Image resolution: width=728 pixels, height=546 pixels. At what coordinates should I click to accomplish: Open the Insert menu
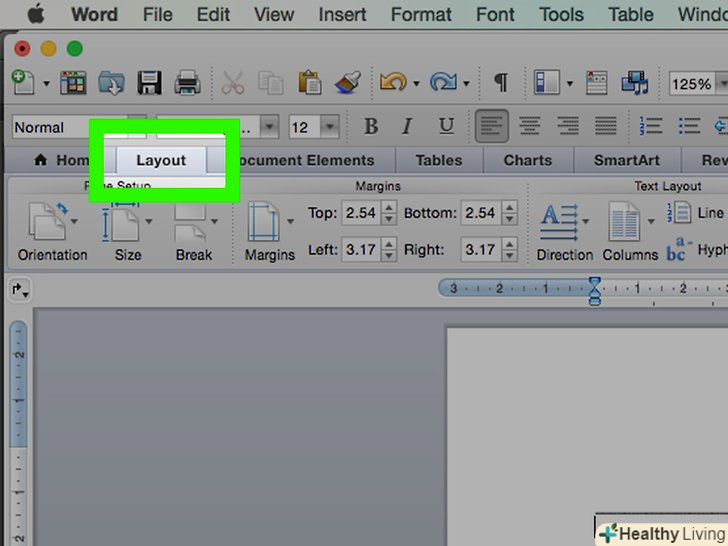click(x=342, y=14)
